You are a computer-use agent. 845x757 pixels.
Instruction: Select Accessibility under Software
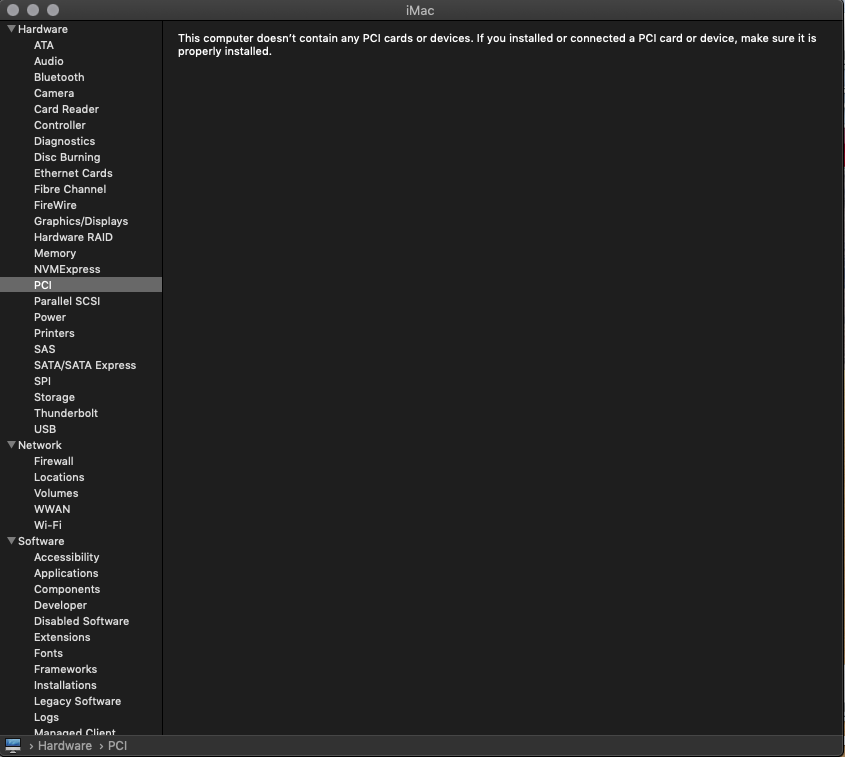pos(66,557)
